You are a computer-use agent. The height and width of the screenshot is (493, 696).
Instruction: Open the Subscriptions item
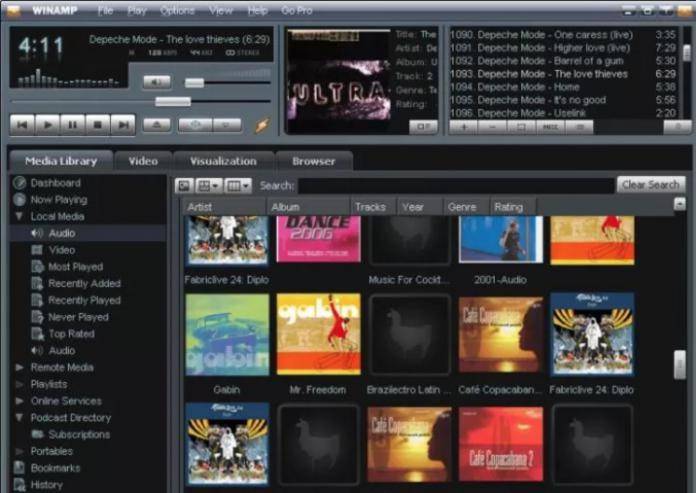point(79,434)
